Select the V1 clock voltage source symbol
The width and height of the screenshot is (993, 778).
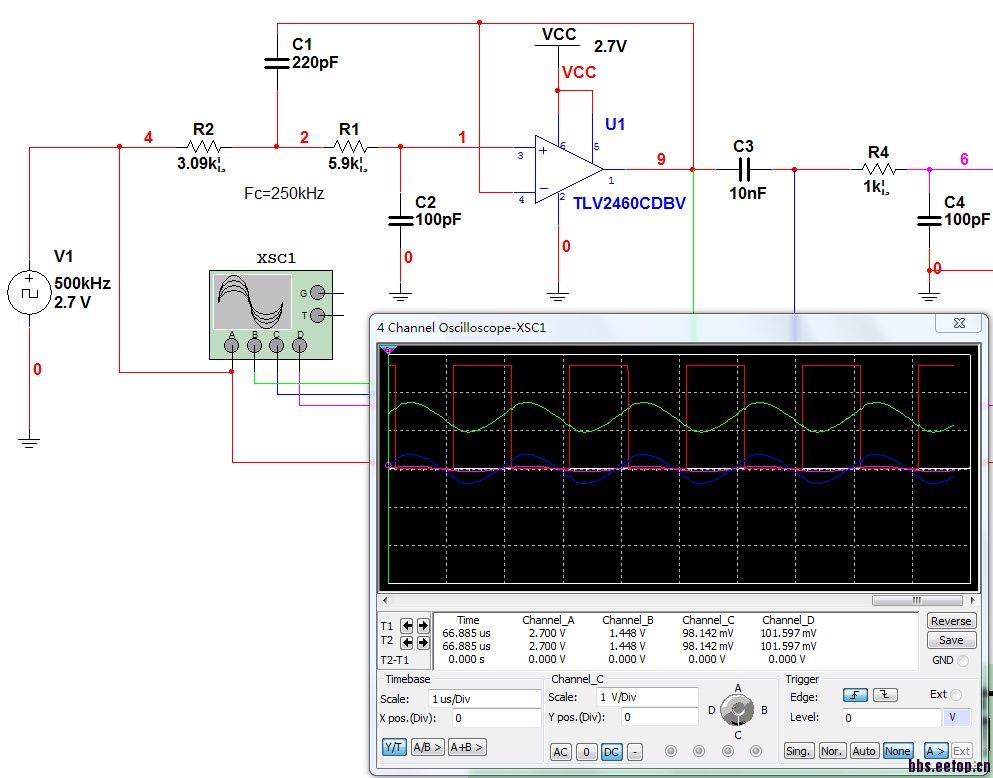(29, 292)
